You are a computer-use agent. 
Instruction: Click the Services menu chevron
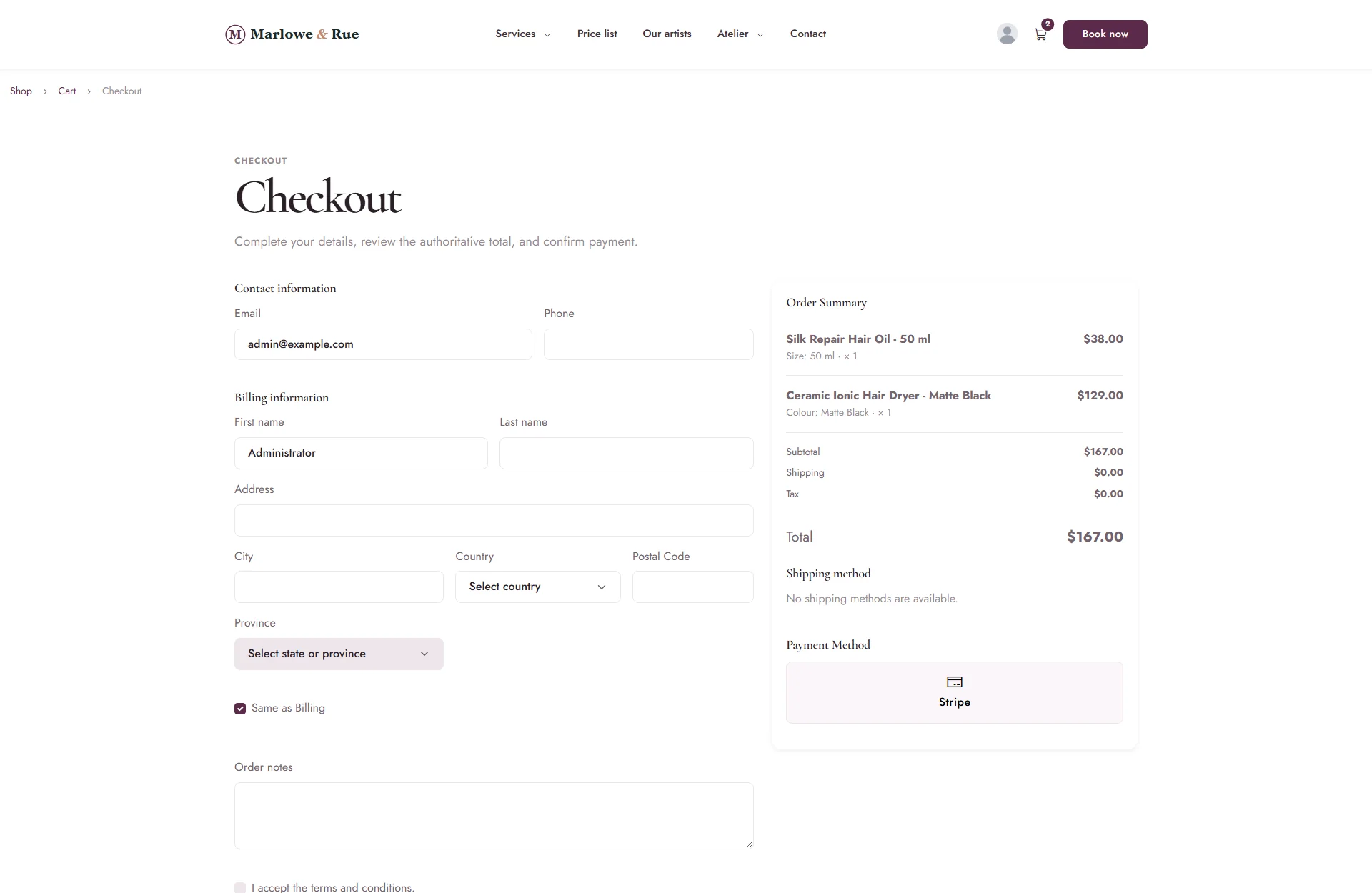pos(547,35)
